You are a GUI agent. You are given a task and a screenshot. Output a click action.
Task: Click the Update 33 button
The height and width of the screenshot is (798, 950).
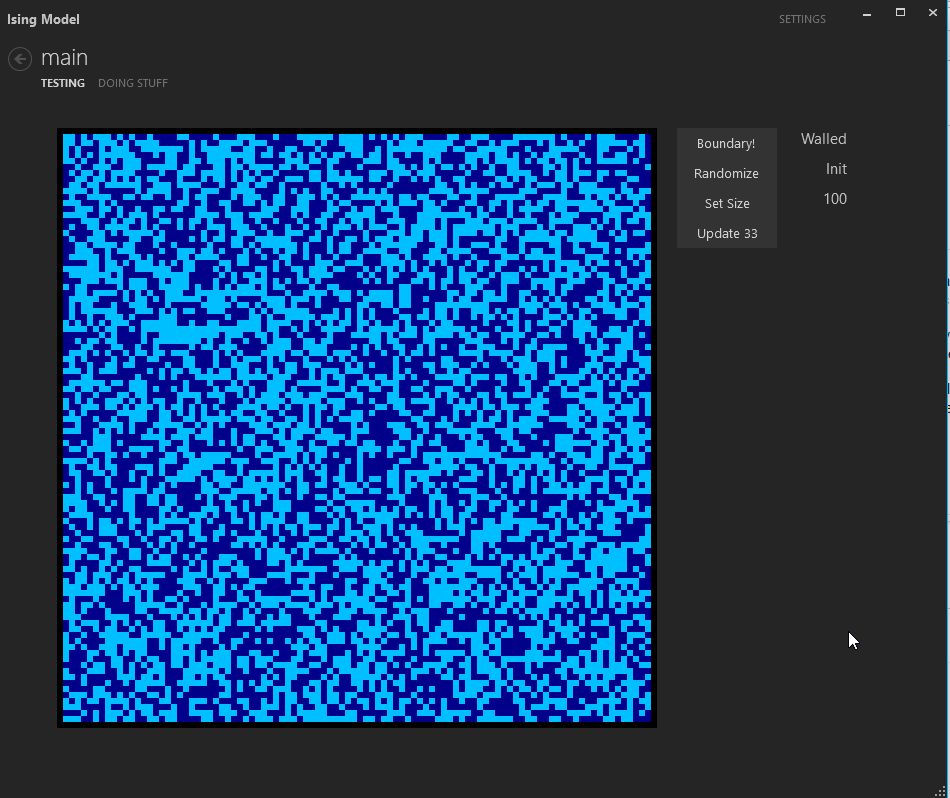(x=726, y=233)
